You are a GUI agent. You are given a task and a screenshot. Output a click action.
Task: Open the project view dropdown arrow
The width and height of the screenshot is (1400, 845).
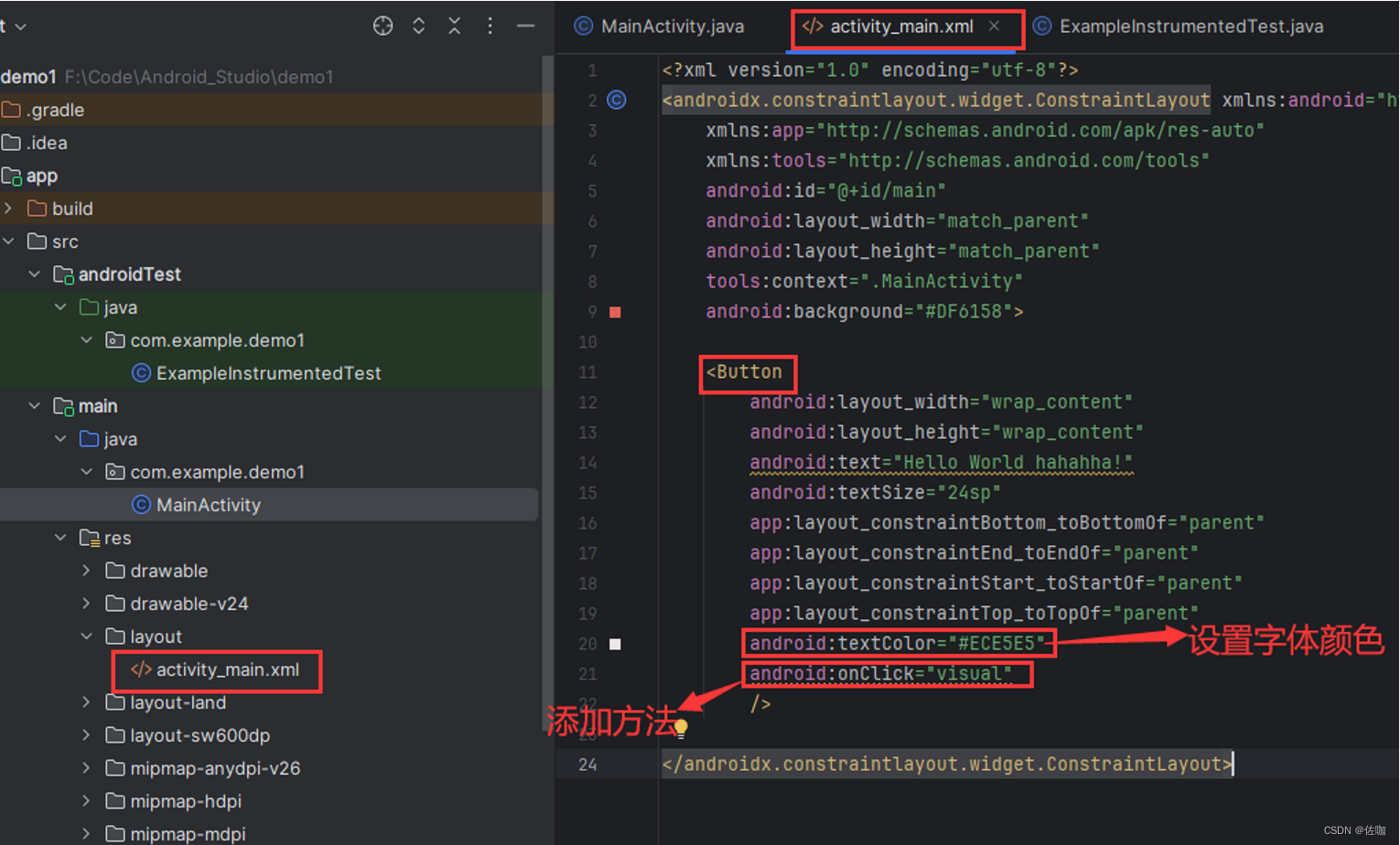coord(20,27)
